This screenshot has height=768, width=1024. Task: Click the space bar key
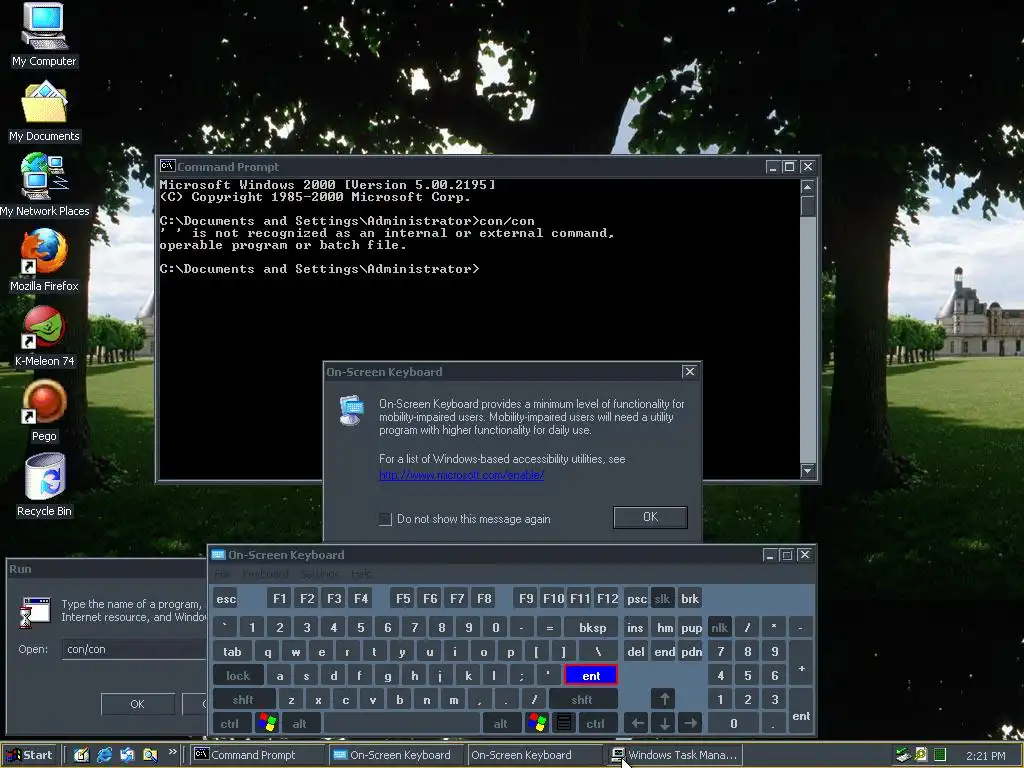tap(402, 723)
